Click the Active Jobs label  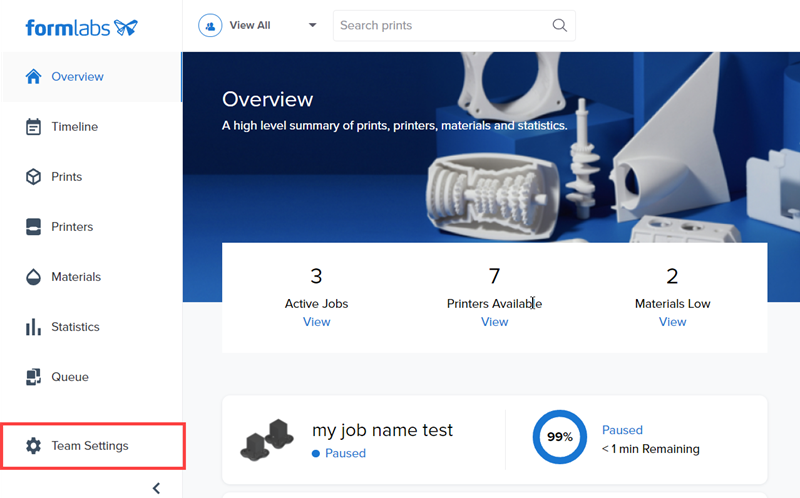click(x=316, y=304)
